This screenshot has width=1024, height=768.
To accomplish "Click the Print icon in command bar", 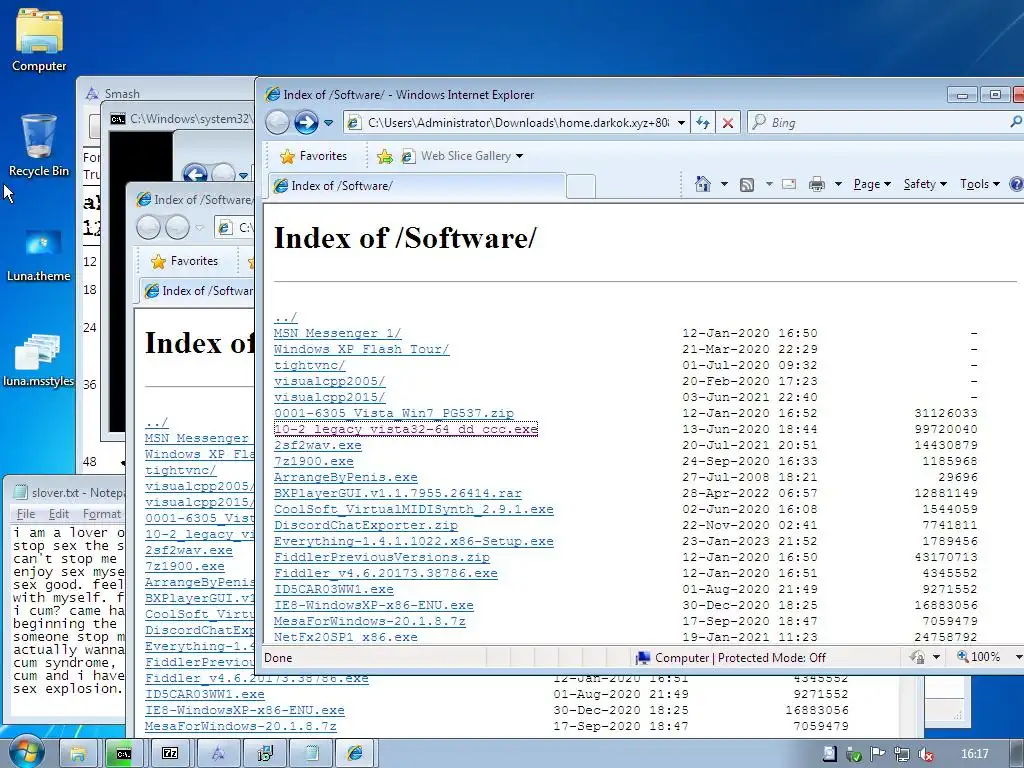I will (x=816, y=184).
